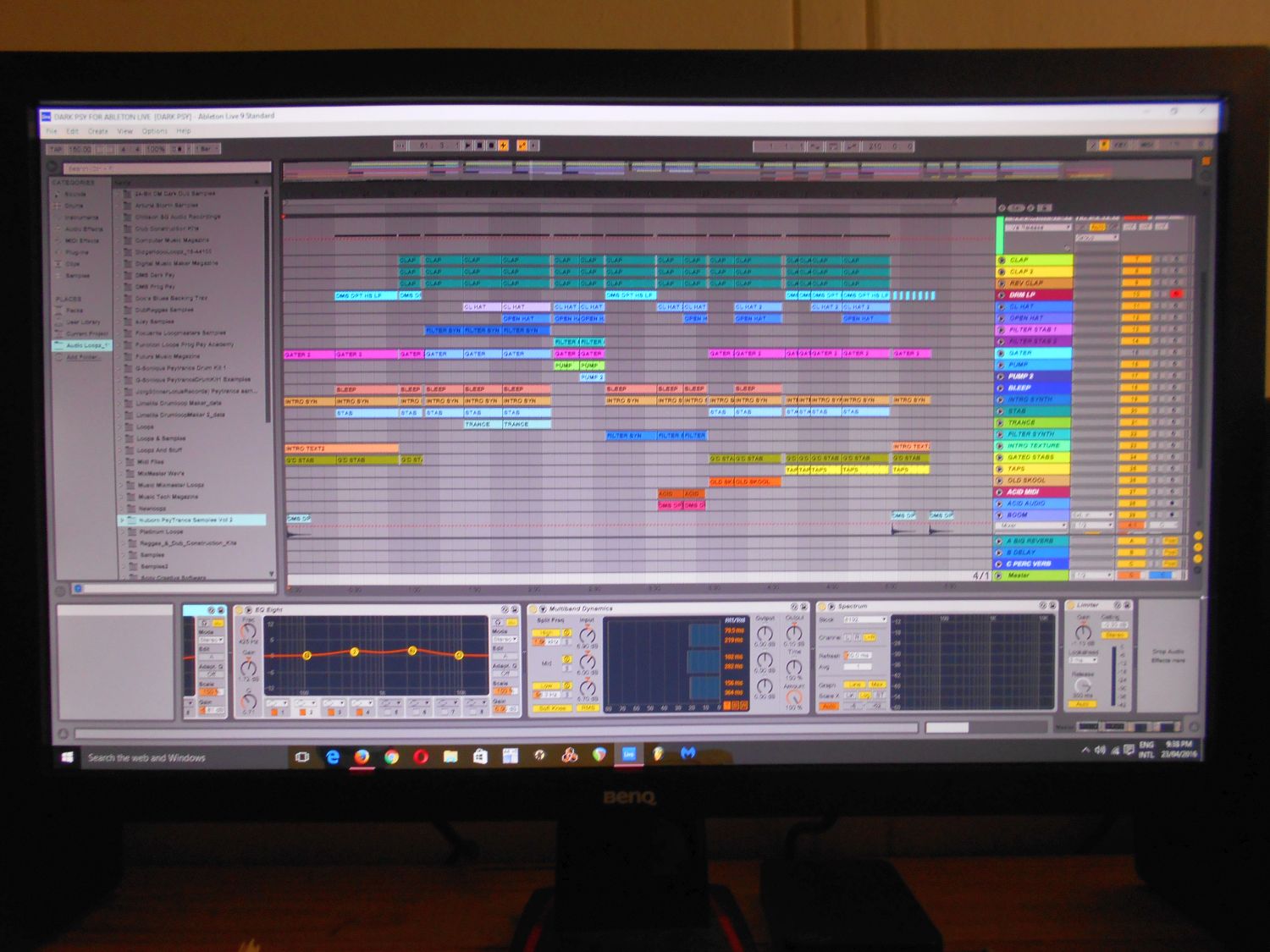Click the Limiter Gain knob
1270x952 pixels.
click(x=1083, y=633)
